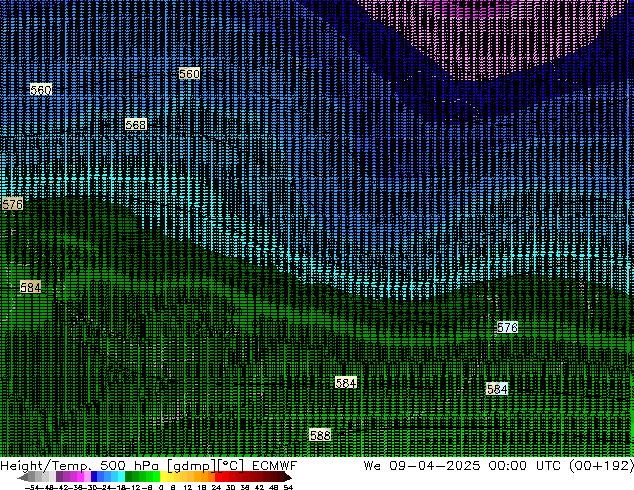Click the '[°C]' unit text
634x490 pixels.
[x=230, y=466]
